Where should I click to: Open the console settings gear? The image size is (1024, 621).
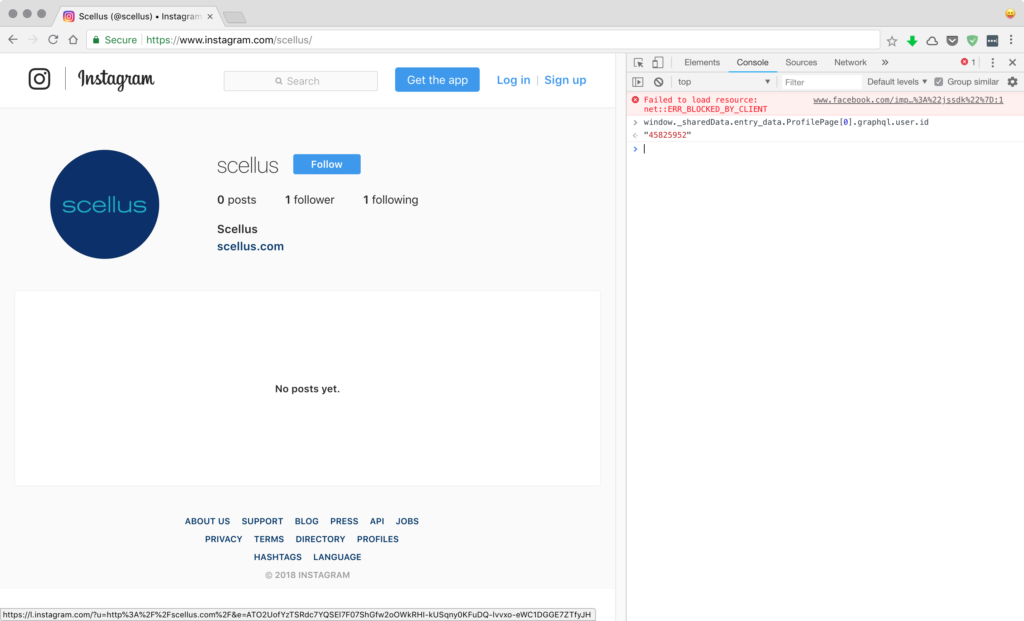pyautogui.click(x=1012, y=82)
